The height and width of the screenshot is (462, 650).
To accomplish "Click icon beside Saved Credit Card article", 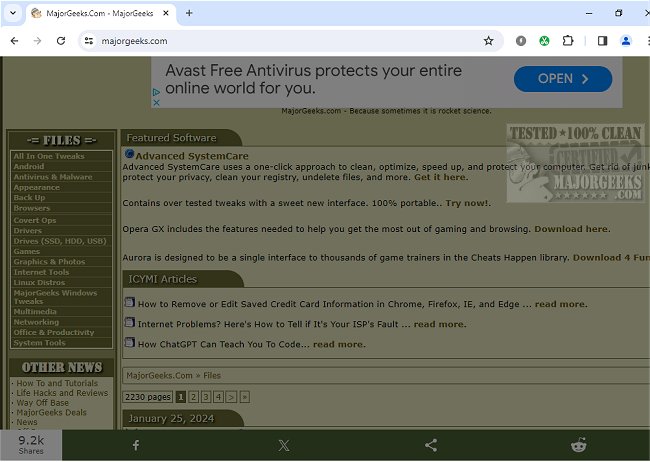I will point(130,302).
